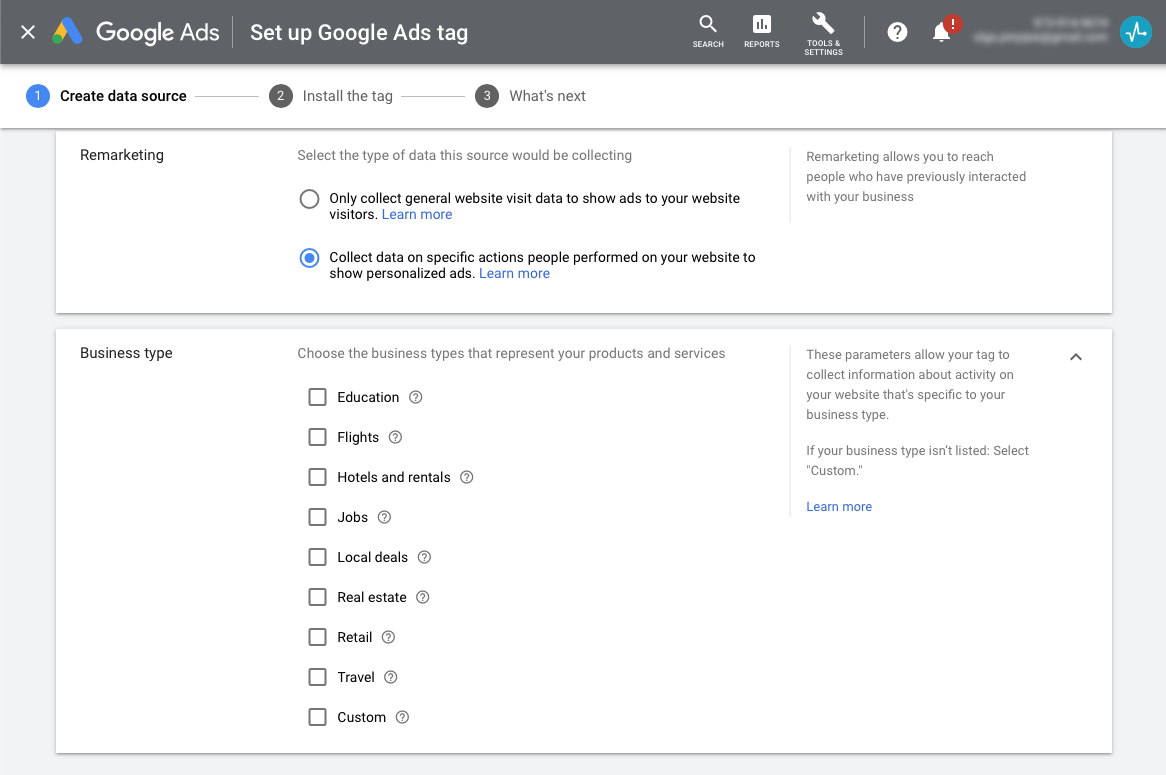The width and height of the screenshot is (1166, 775).
Task: Check the Jobs checkbox
Action: click(x=318, y=517)
